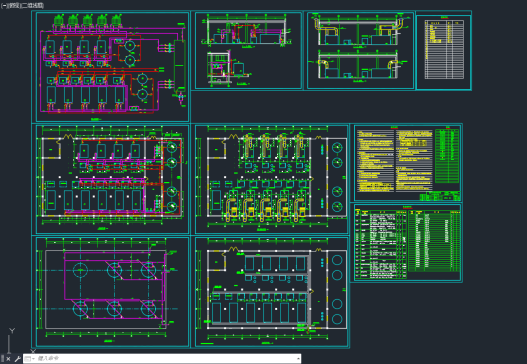Open recent commands dropdown in command line

[x=30, y=359]
